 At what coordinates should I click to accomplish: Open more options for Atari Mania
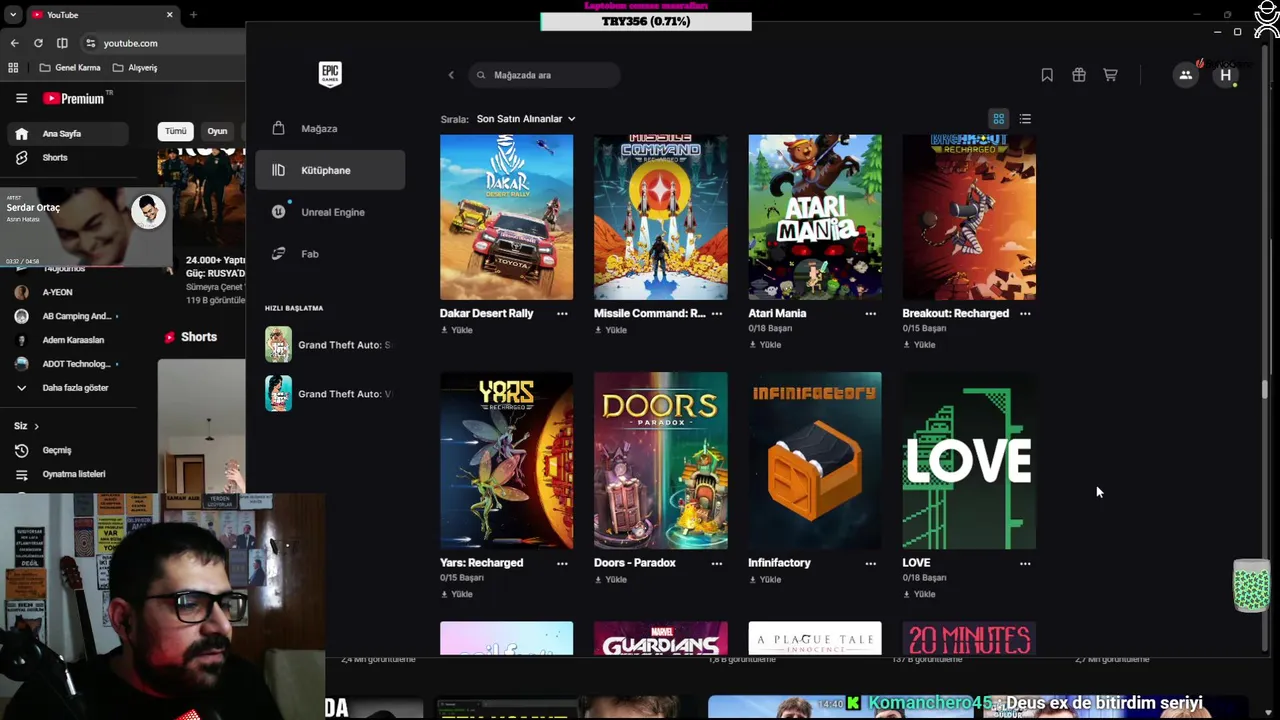(870, 314)
